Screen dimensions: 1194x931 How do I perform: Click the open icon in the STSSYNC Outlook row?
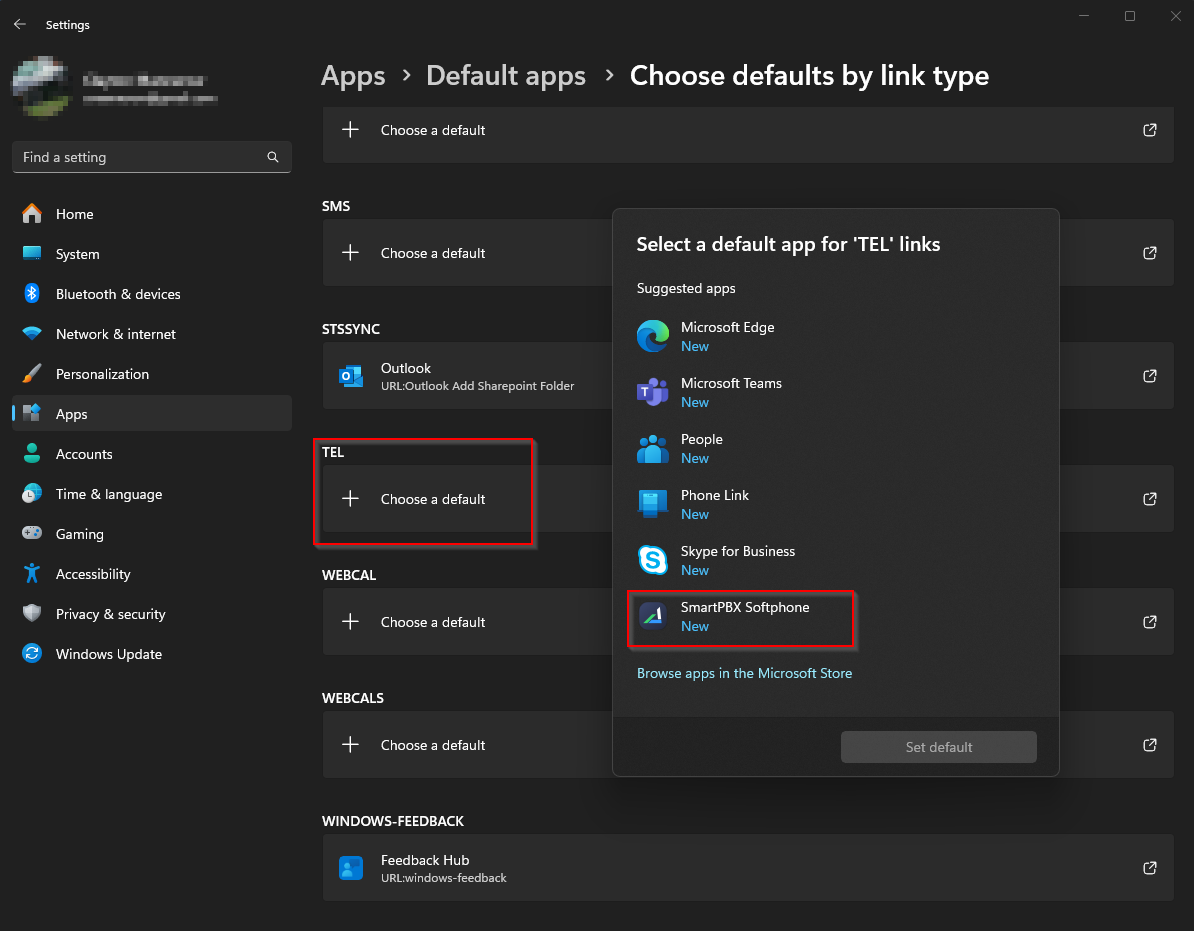tap(1150, 376)
